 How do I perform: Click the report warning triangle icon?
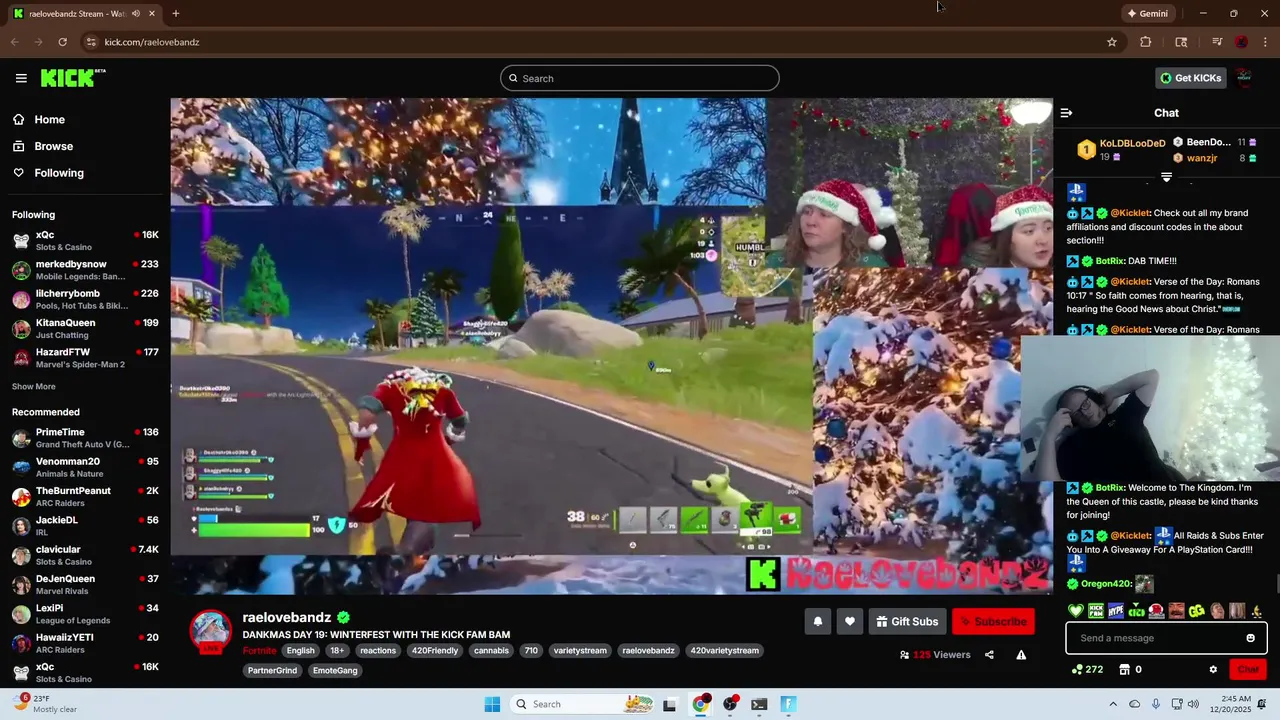tap(1021, 655)
